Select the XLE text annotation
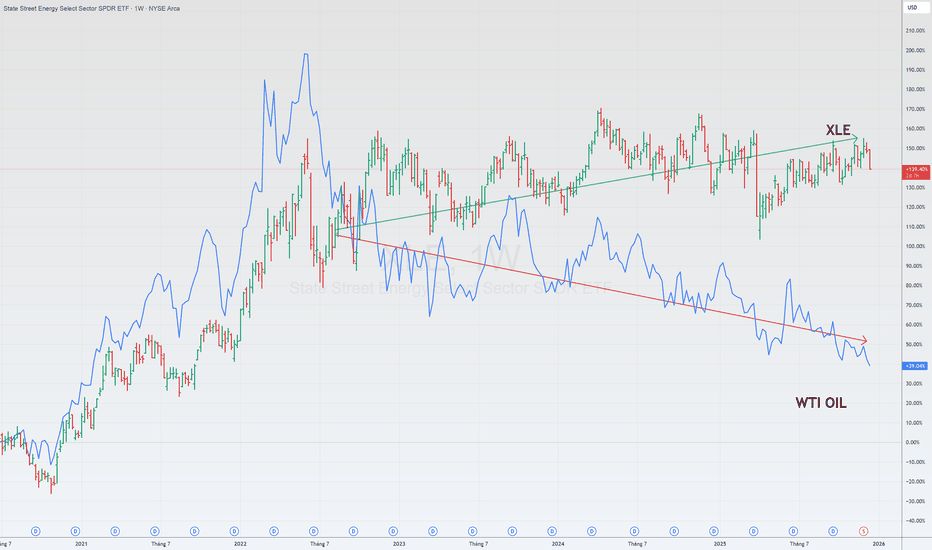This screenshot has height=550, width=932. pos(838,130)
